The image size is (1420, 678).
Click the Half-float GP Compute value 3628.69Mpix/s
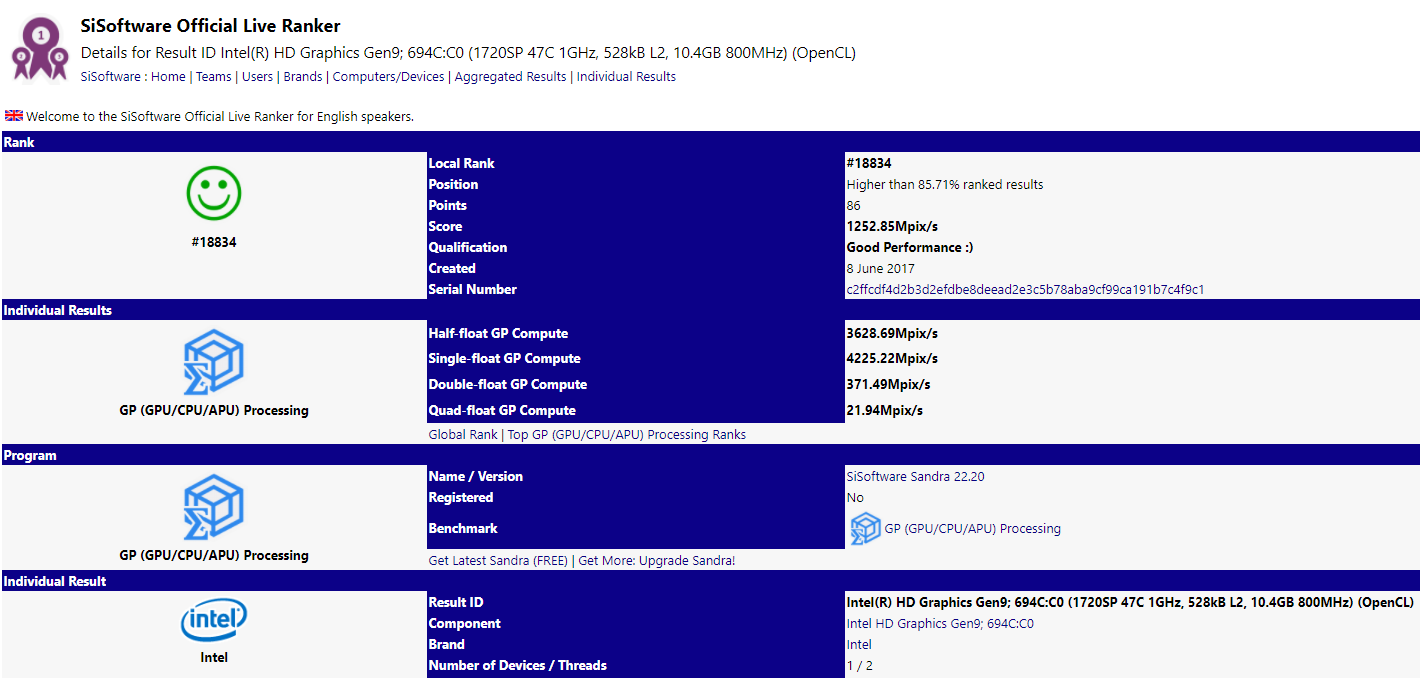[x=892, y=334]
